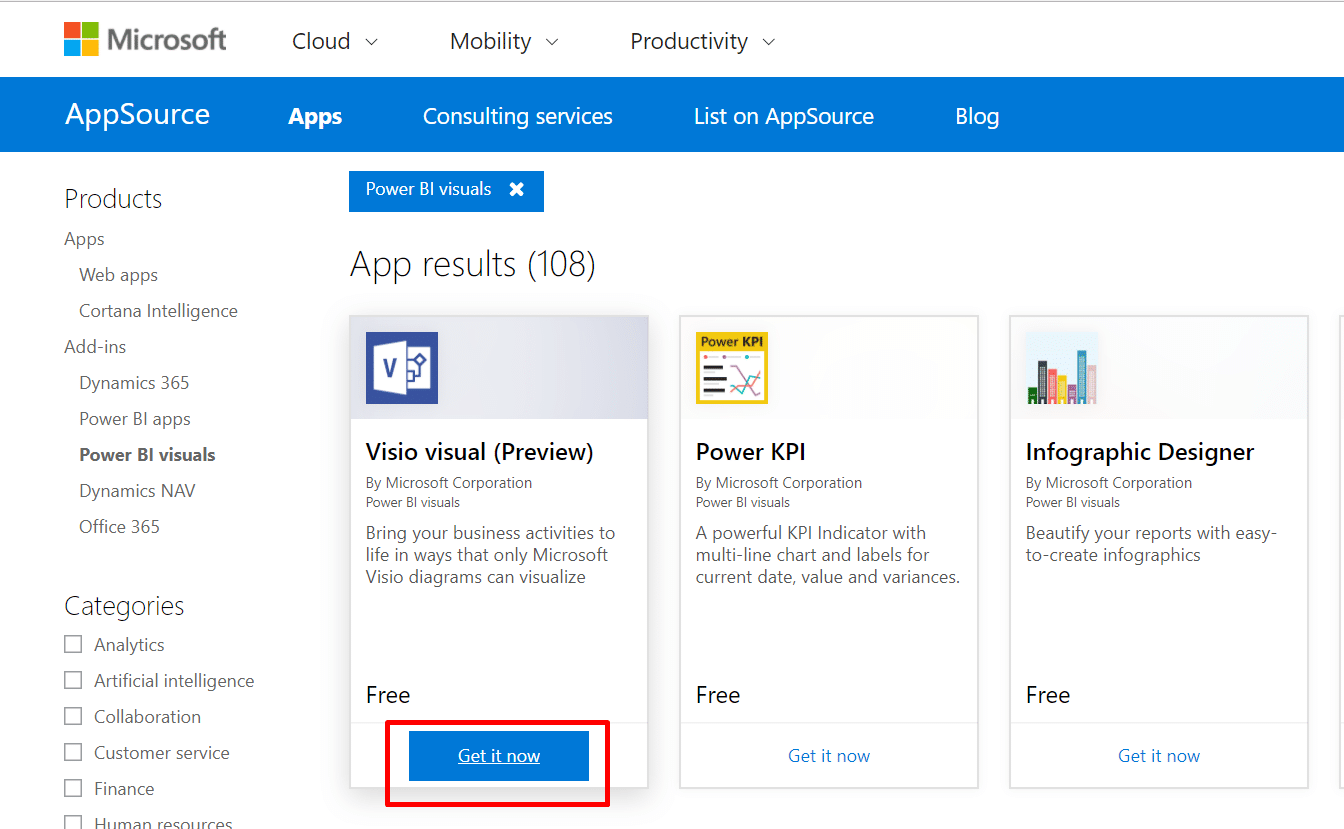Select Web apps in Products sidebar
The height and width of the screenshot is (829, 1344).
coord(119,275)
